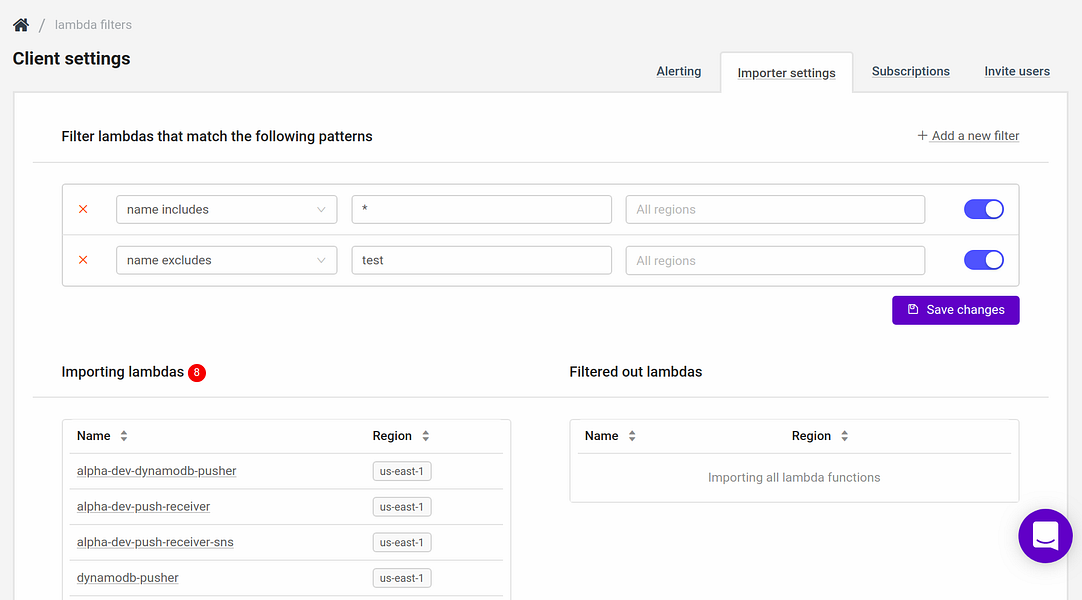Screen dimensions: 1082x600
Task: Turn off the 'name excludes' filter toggle
Action: [x=983, y=260]
